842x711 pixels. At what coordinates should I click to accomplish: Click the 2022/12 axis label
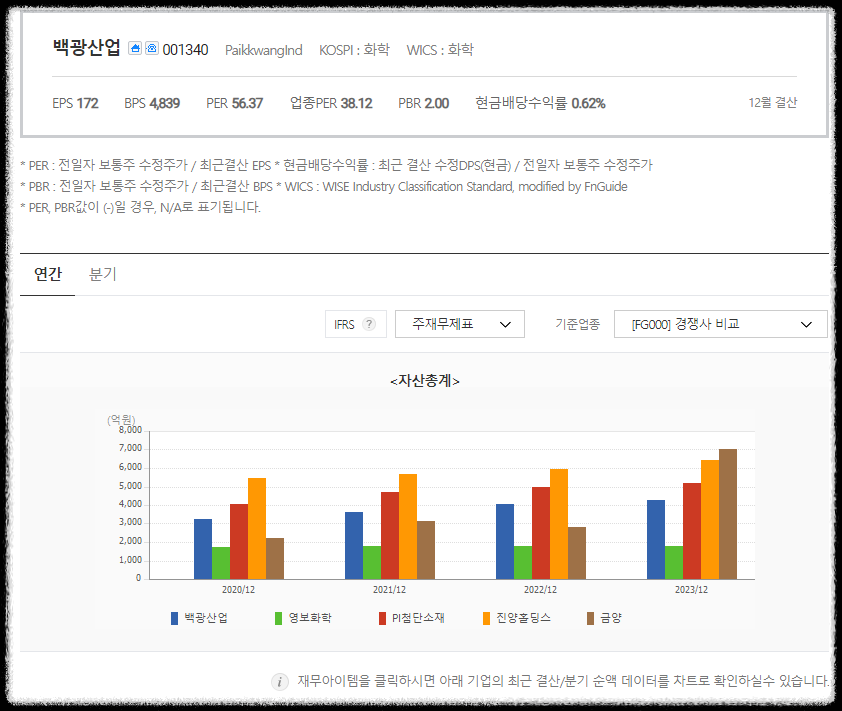click(x=540, y=590)
